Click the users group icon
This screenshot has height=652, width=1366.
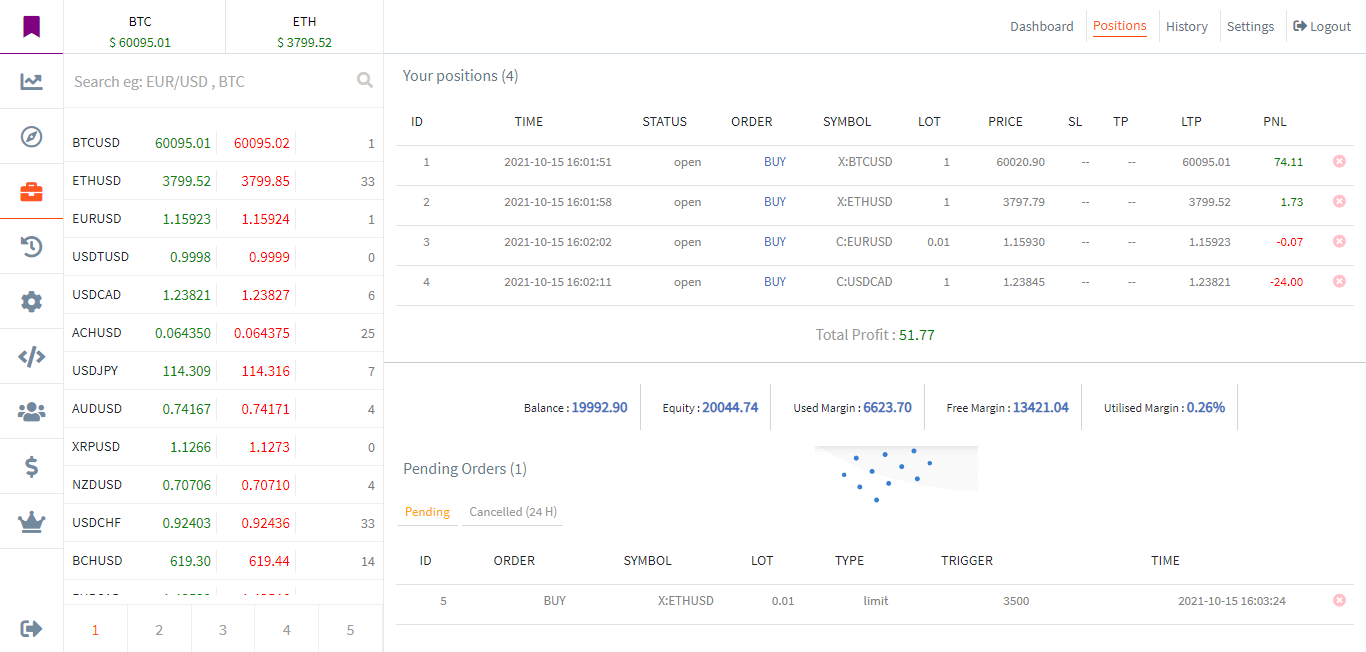coord(31,411)
